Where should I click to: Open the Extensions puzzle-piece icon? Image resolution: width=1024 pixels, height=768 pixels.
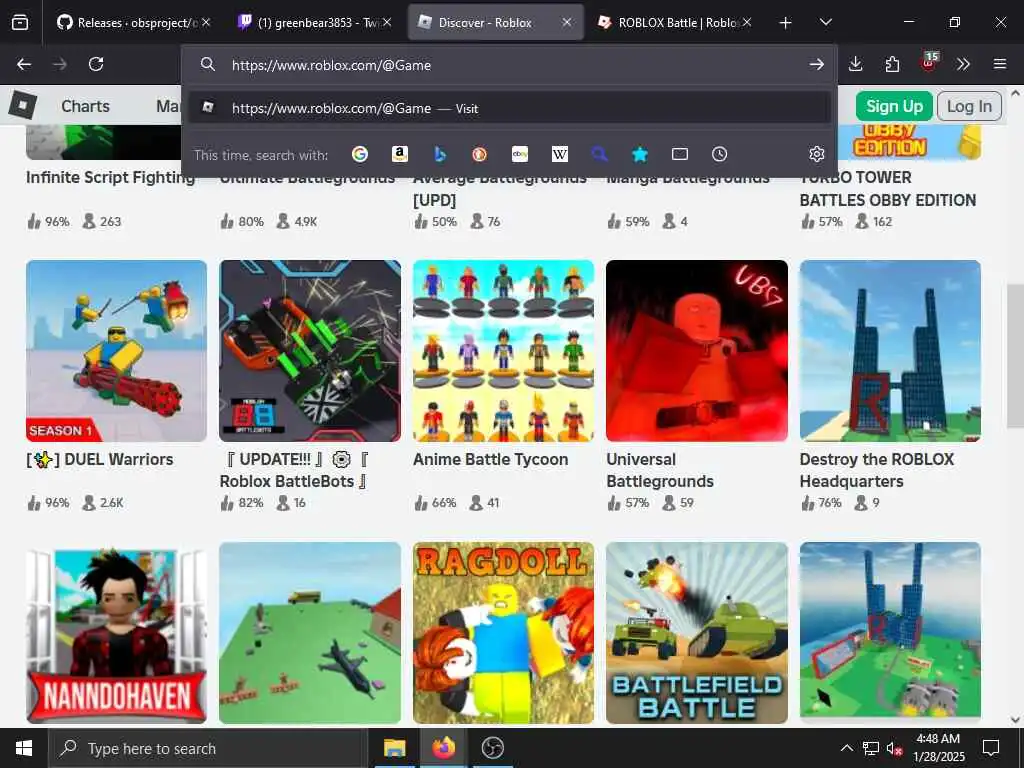(x=892, y=64)
